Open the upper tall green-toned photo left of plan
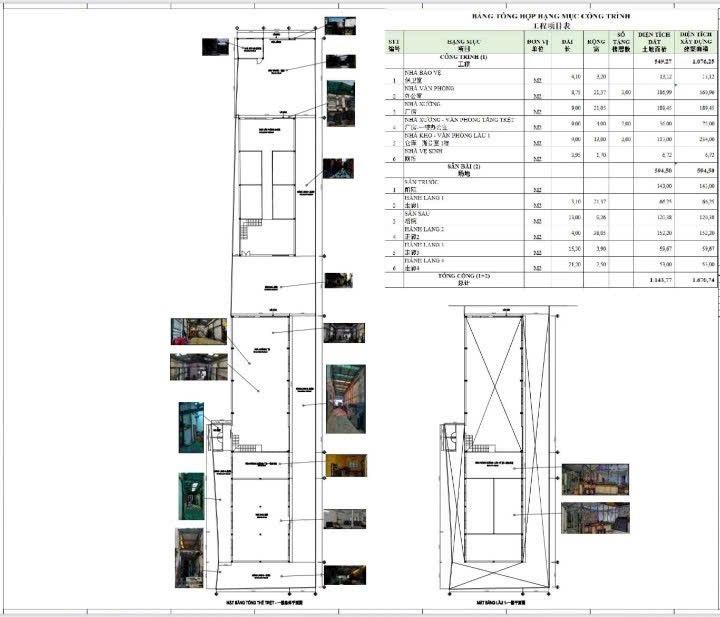Screen dimensions: 720x617 [191, 427]
